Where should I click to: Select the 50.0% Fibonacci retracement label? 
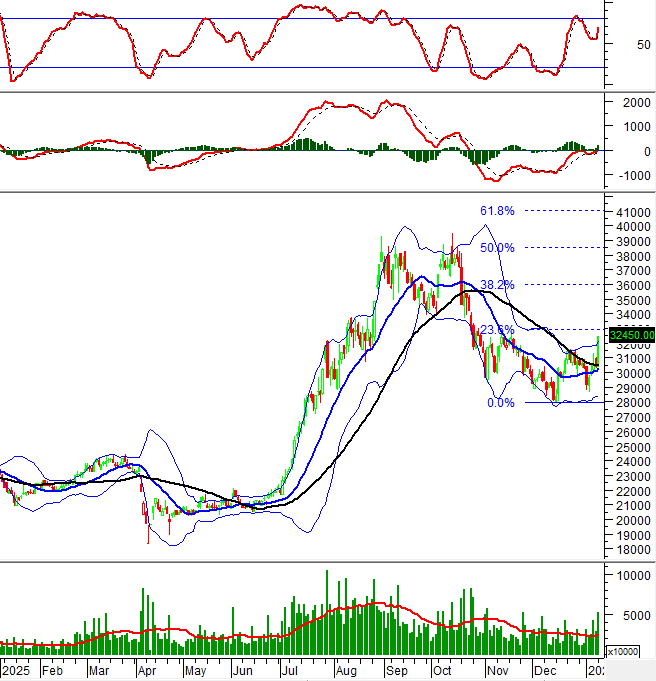pos(497,248)
